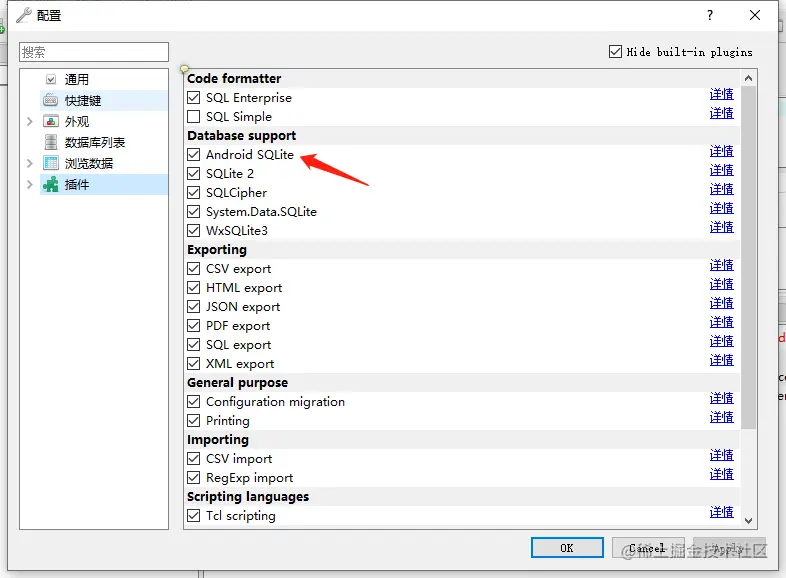Select 插件 settings category
The height and width of the screenshot is (578, 786).
(x=77, y=184)
